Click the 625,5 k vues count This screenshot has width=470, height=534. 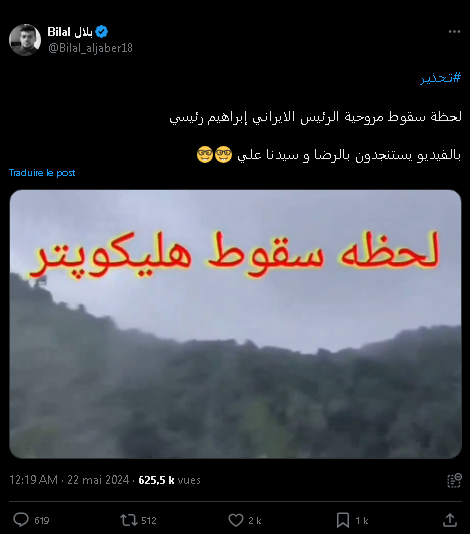pyautogui.click(x=169, y=480)
